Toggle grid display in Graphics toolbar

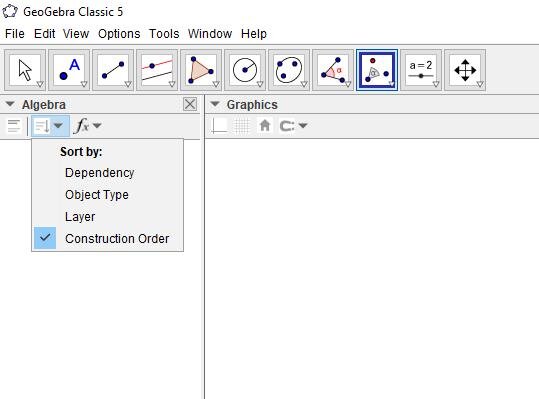[242, 126]
